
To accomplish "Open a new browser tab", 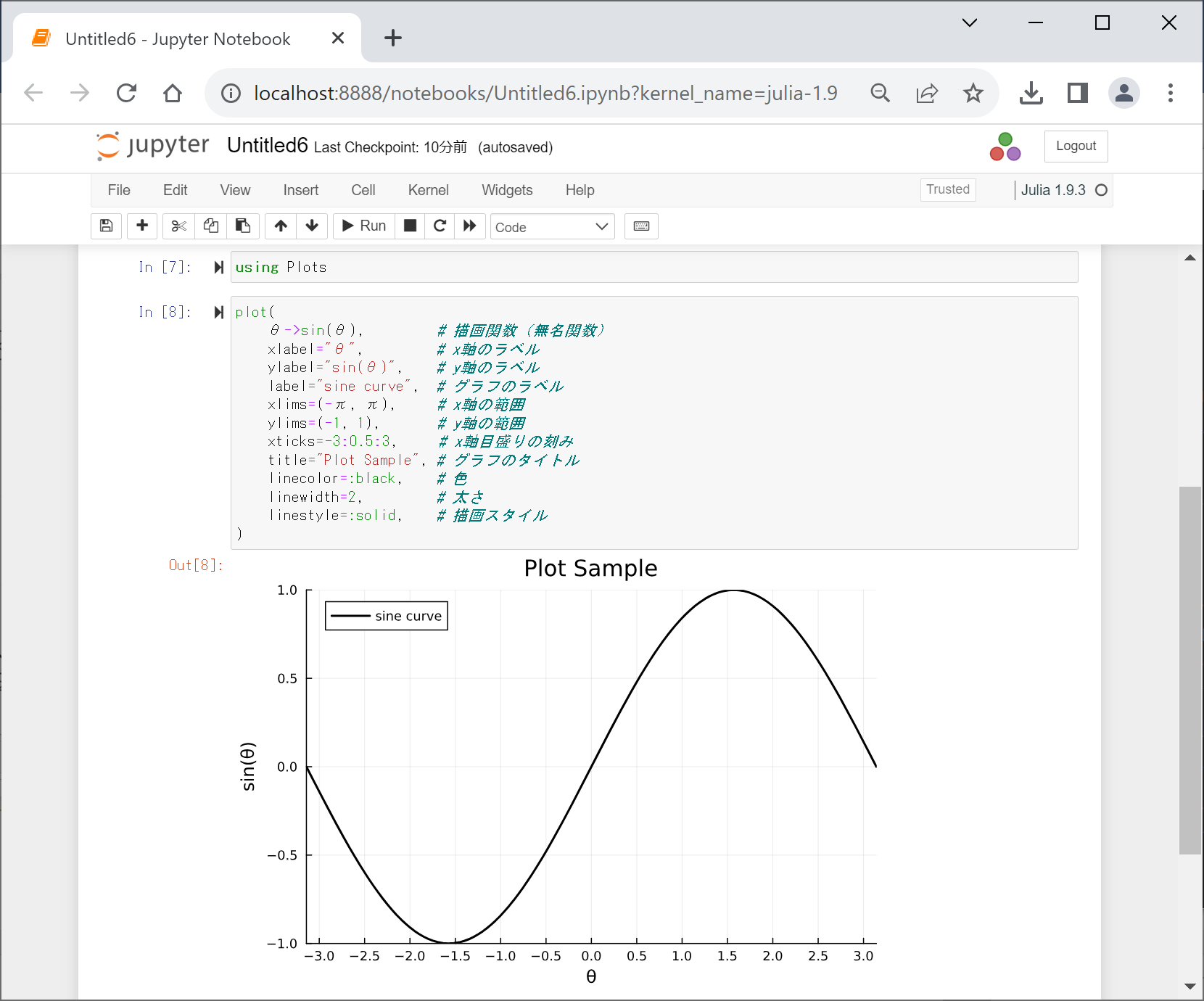I will [x=392, y=38].
